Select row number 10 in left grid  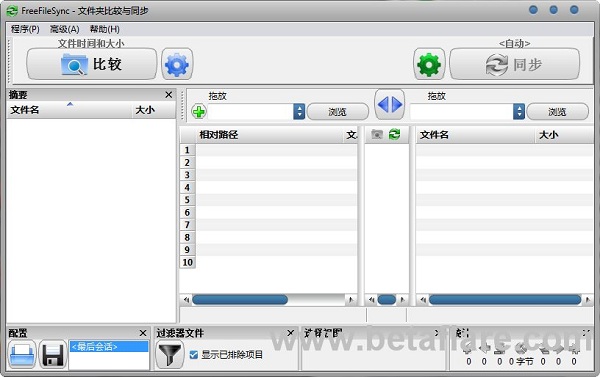(187, 262)
